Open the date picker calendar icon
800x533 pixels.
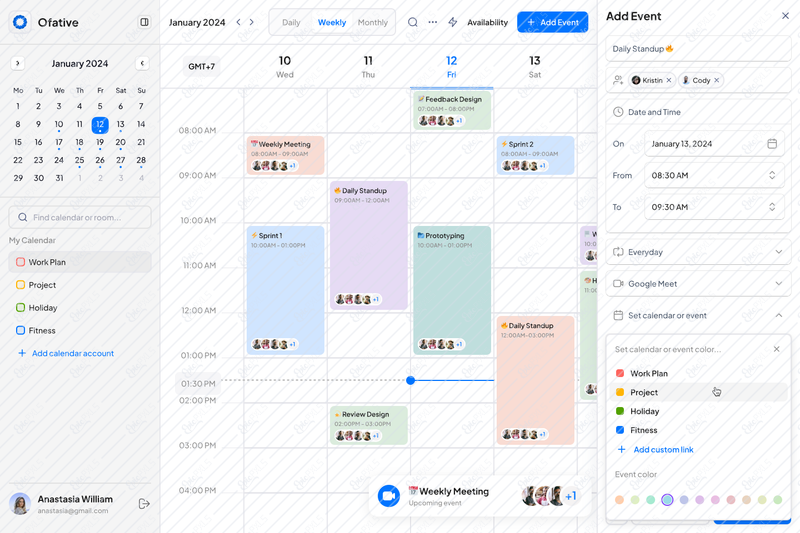point(772,144)
